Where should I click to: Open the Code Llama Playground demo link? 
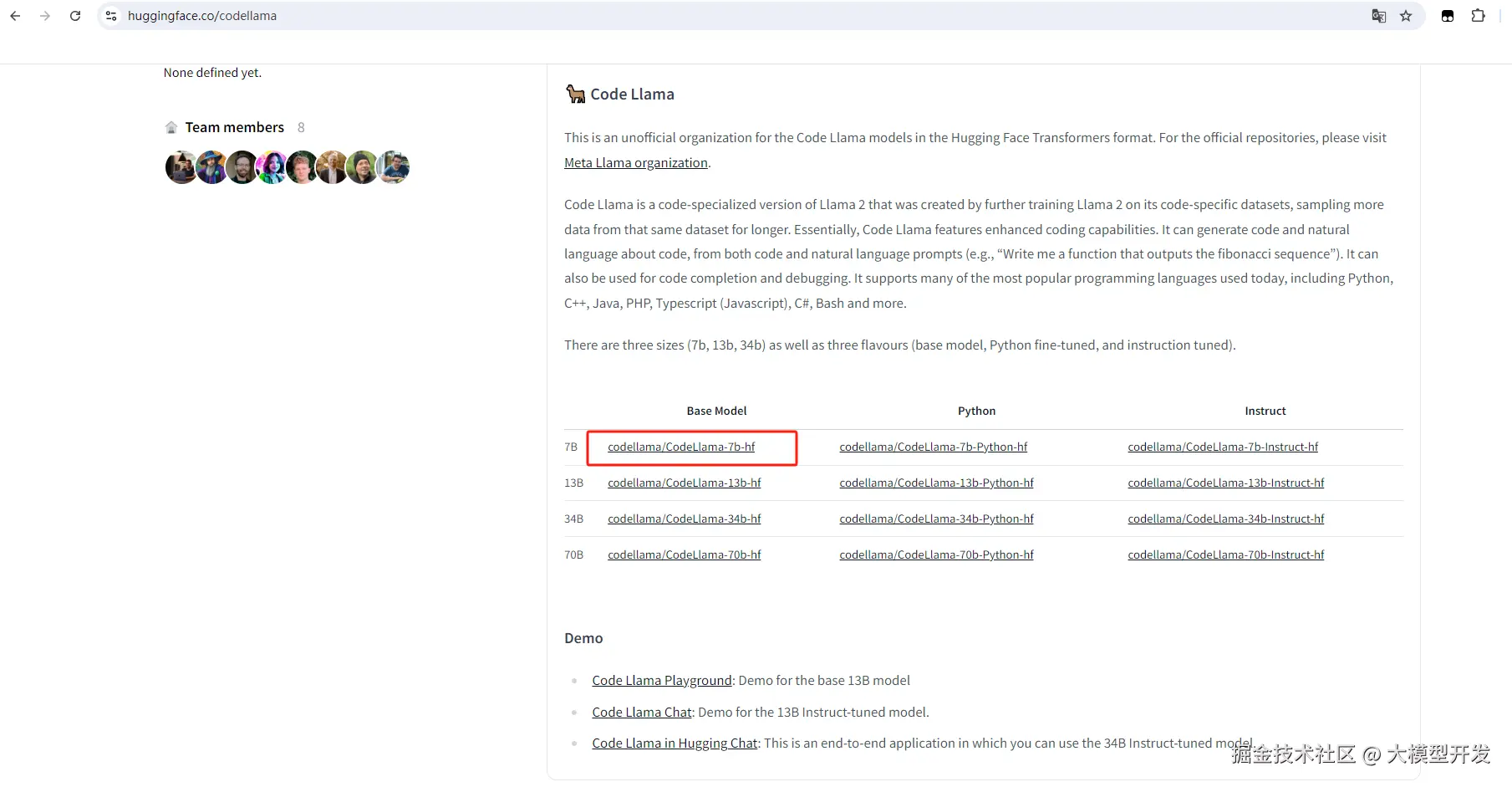pyautogui.click(x=662, y=681)
